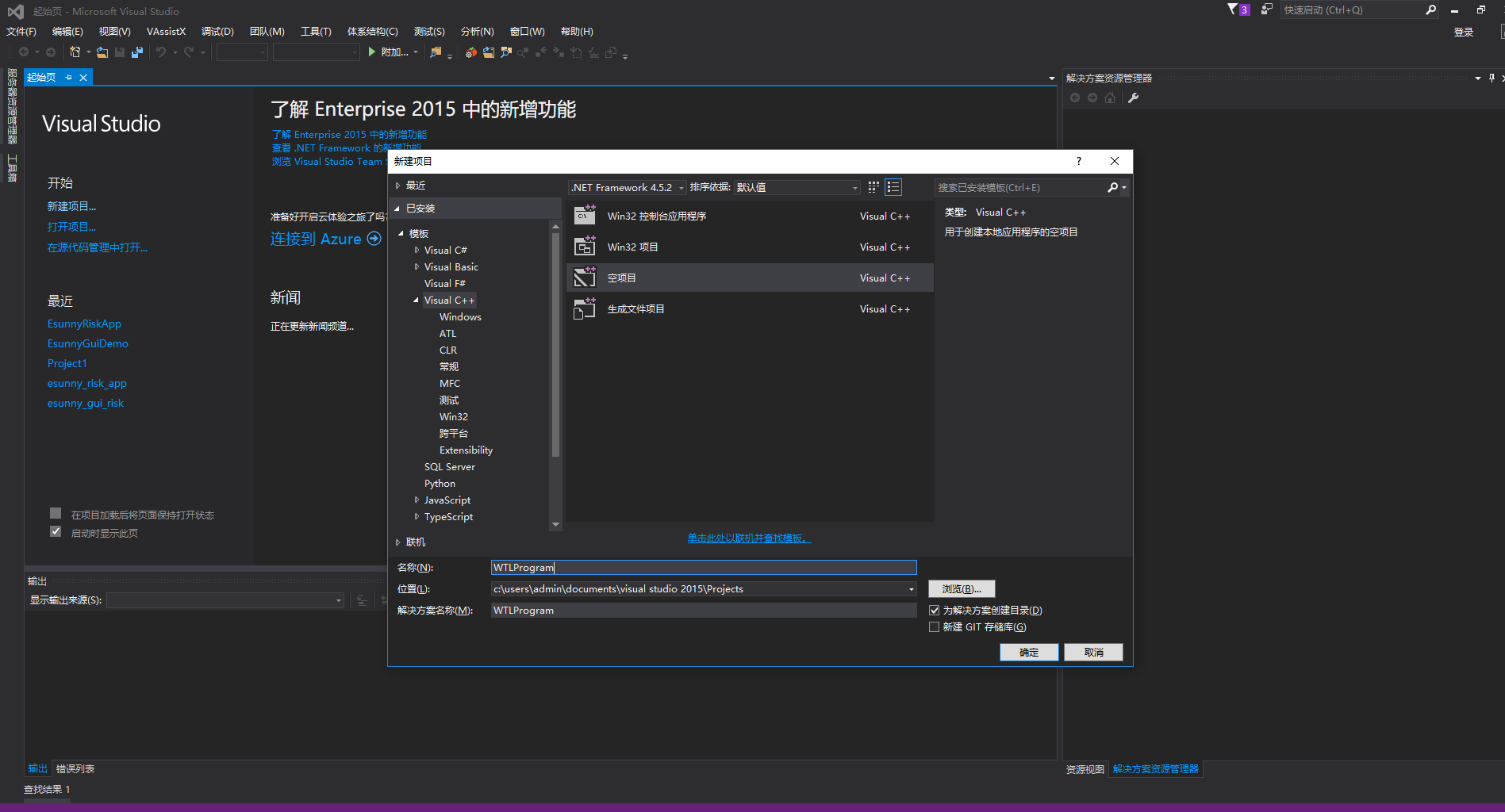Click the VAssistX find symbol icon
The width and height of the screenshot is (1505, 812).
[506, 52]
